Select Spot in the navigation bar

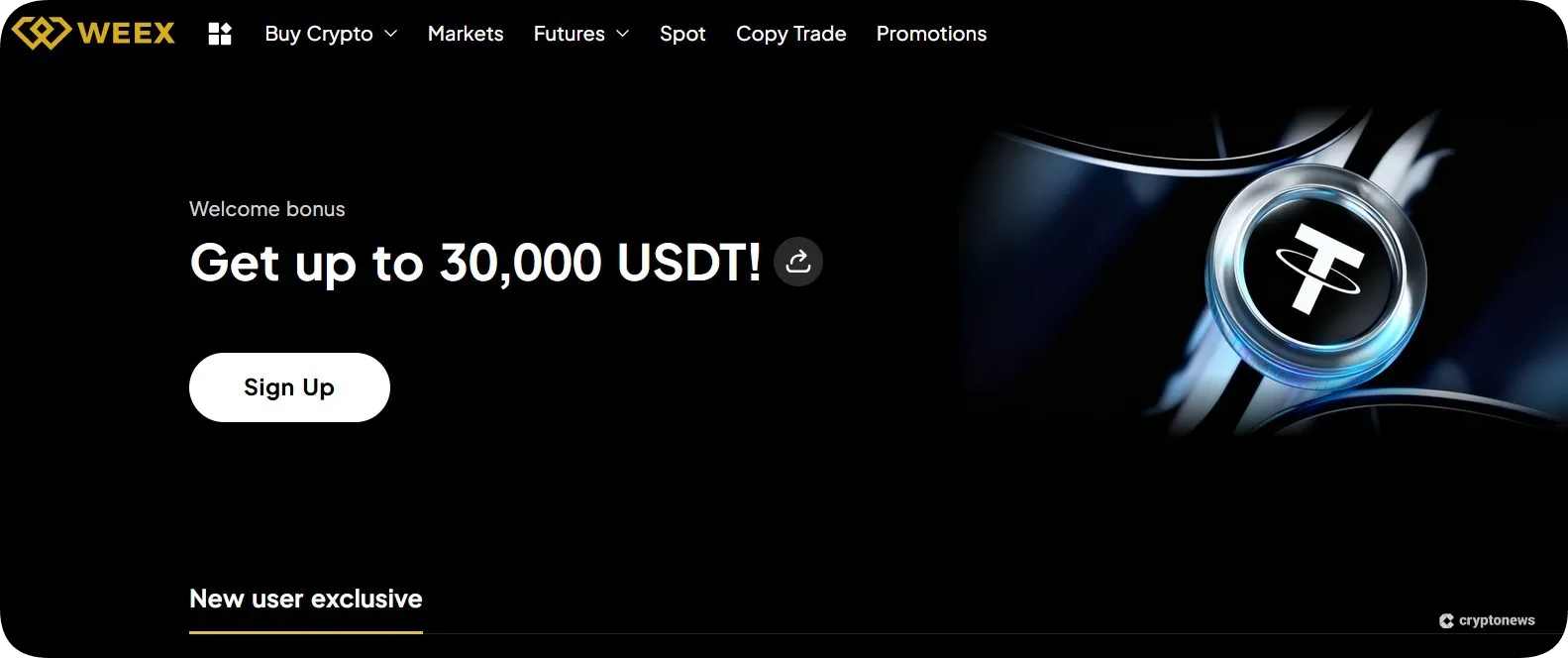[x=682, y=34]
